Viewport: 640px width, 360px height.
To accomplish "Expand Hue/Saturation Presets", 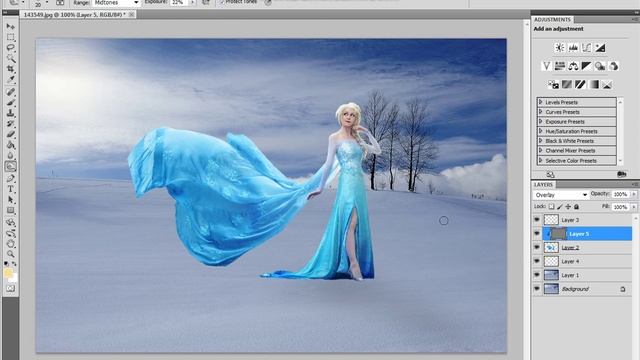I will pyautogui.click(x=541, y=131).
